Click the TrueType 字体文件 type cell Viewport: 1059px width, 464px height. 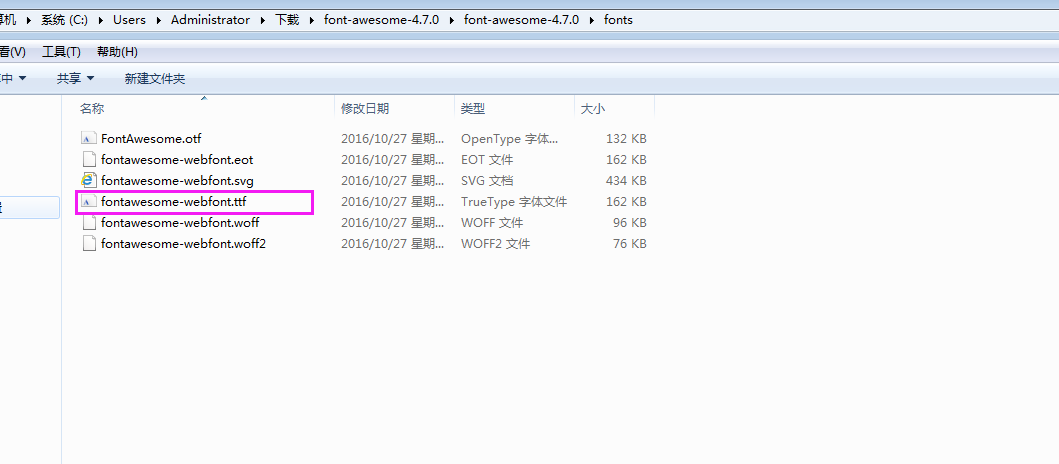click(514, 201)
